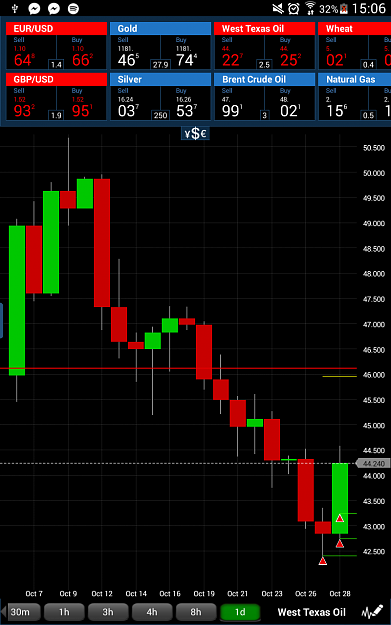Click the currency symbols ¥$€ handle
The width and height of the screenshot is (391, 625).
(195, 133)
